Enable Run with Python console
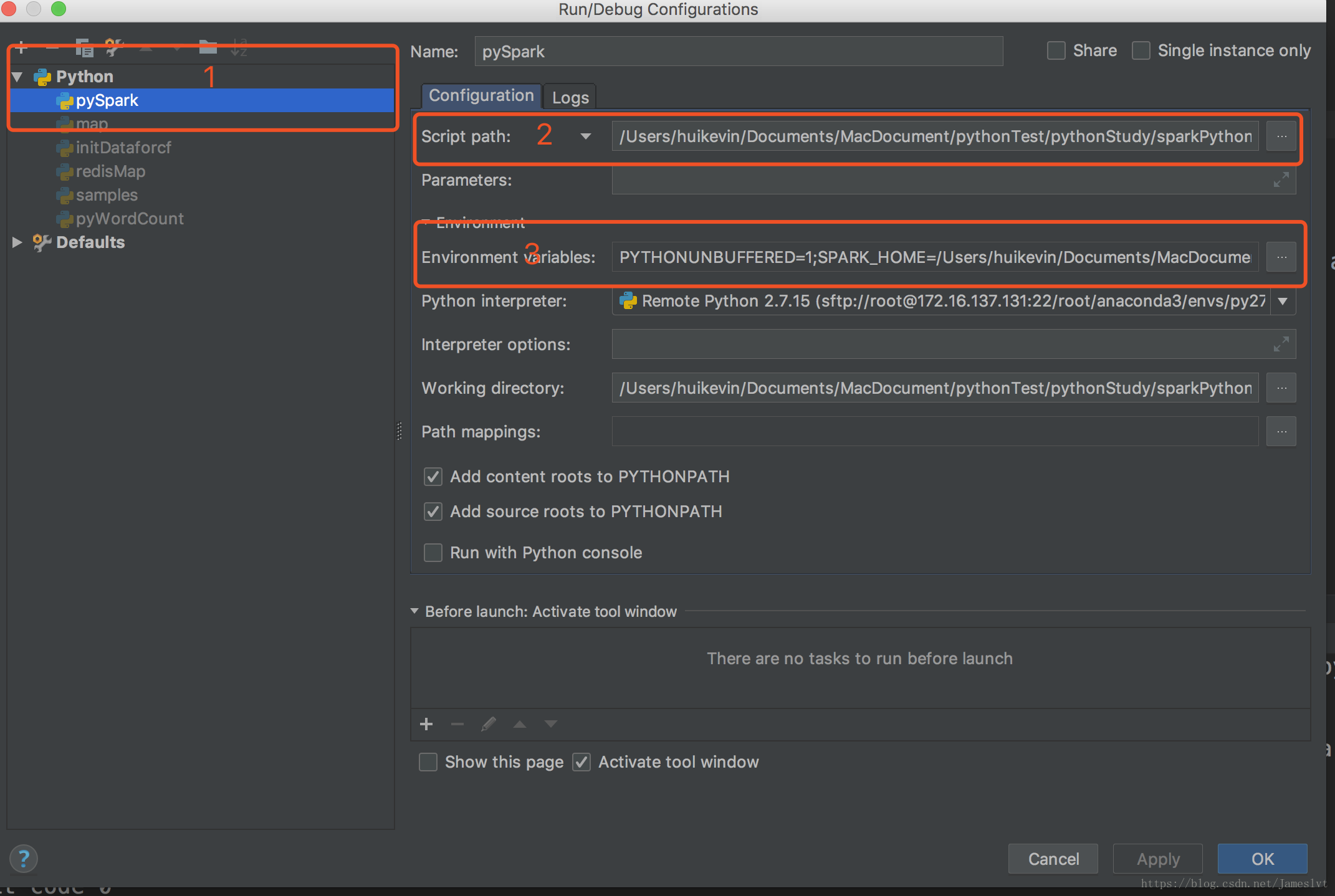The width and height of the screenshot is (1335, 896). [x=433, y=553]
